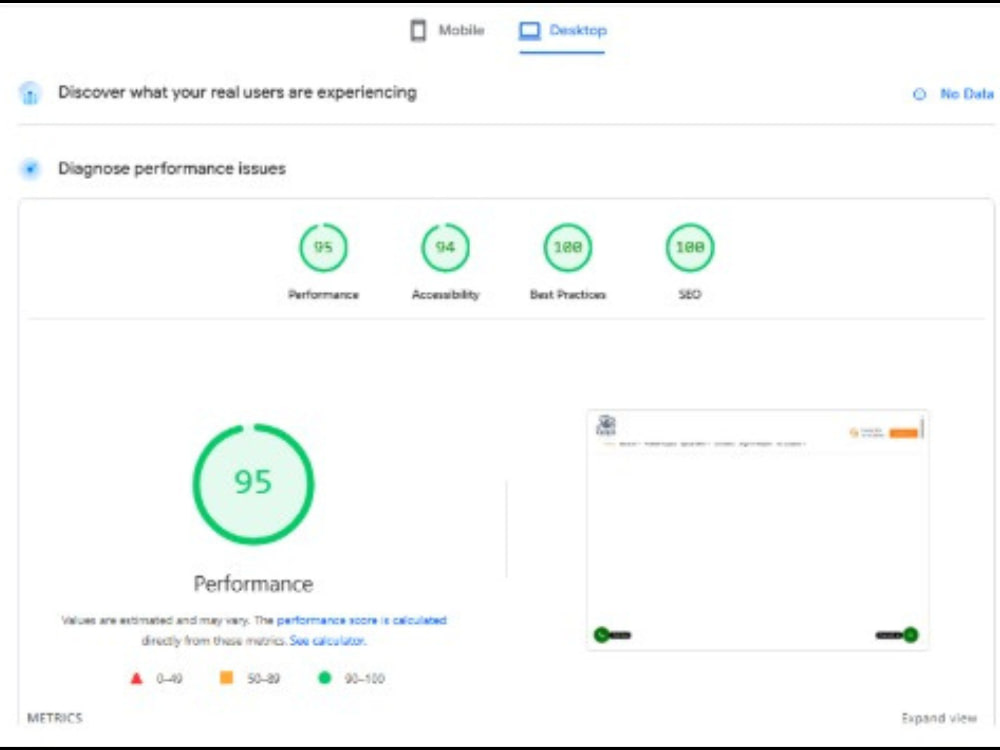Click the green phone icon in the screenshot thumbnail

[601, 635]
